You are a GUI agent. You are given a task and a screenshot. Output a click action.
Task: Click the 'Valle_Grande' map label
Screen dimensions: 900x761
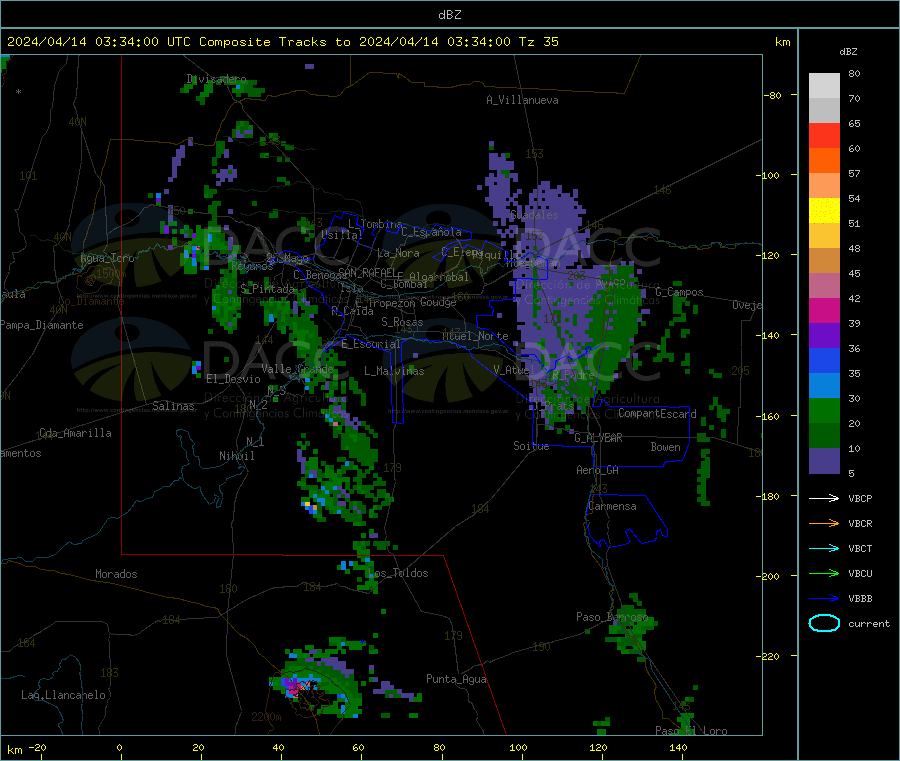tap(297, 369)
